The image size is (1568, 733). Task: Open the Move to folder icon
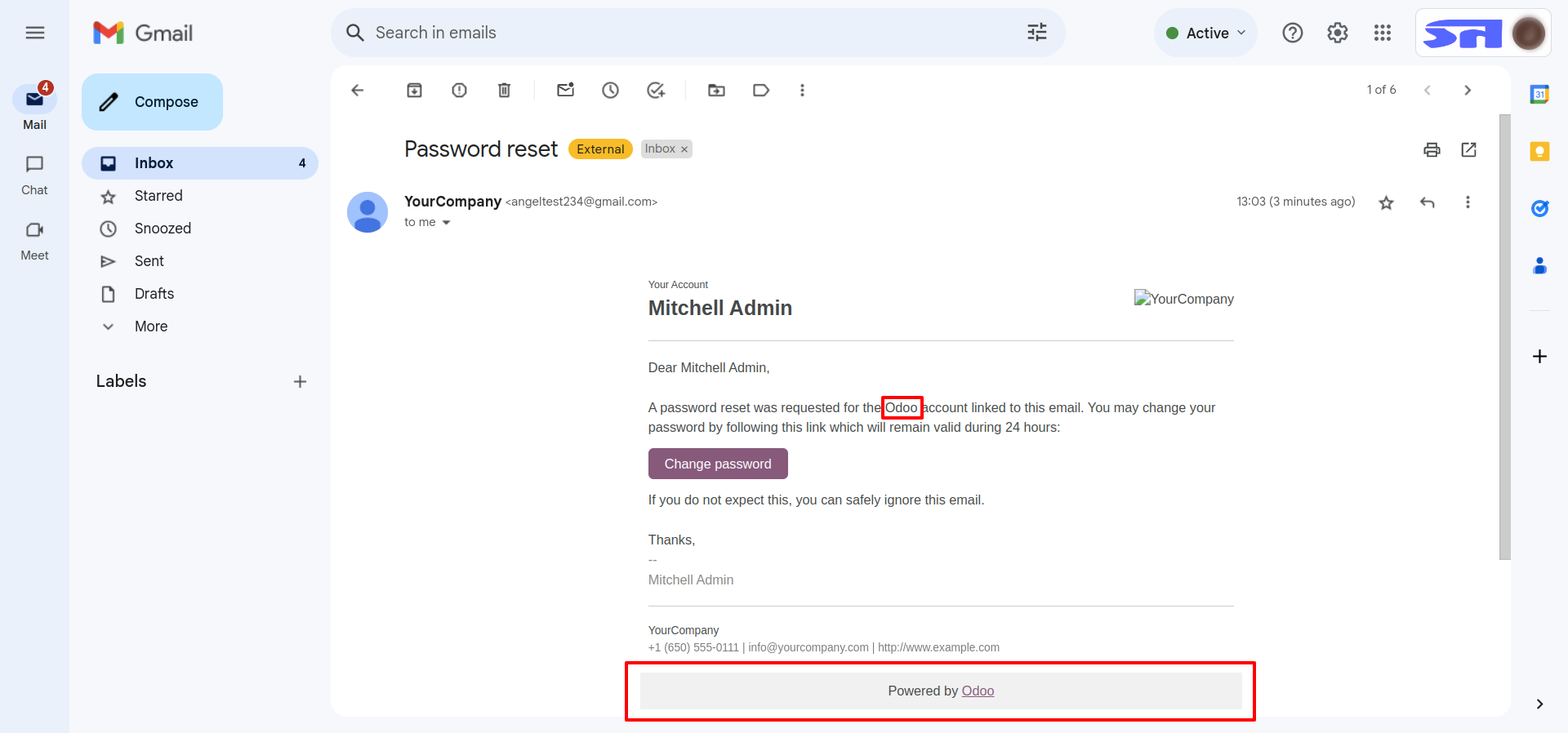point(717,91)
